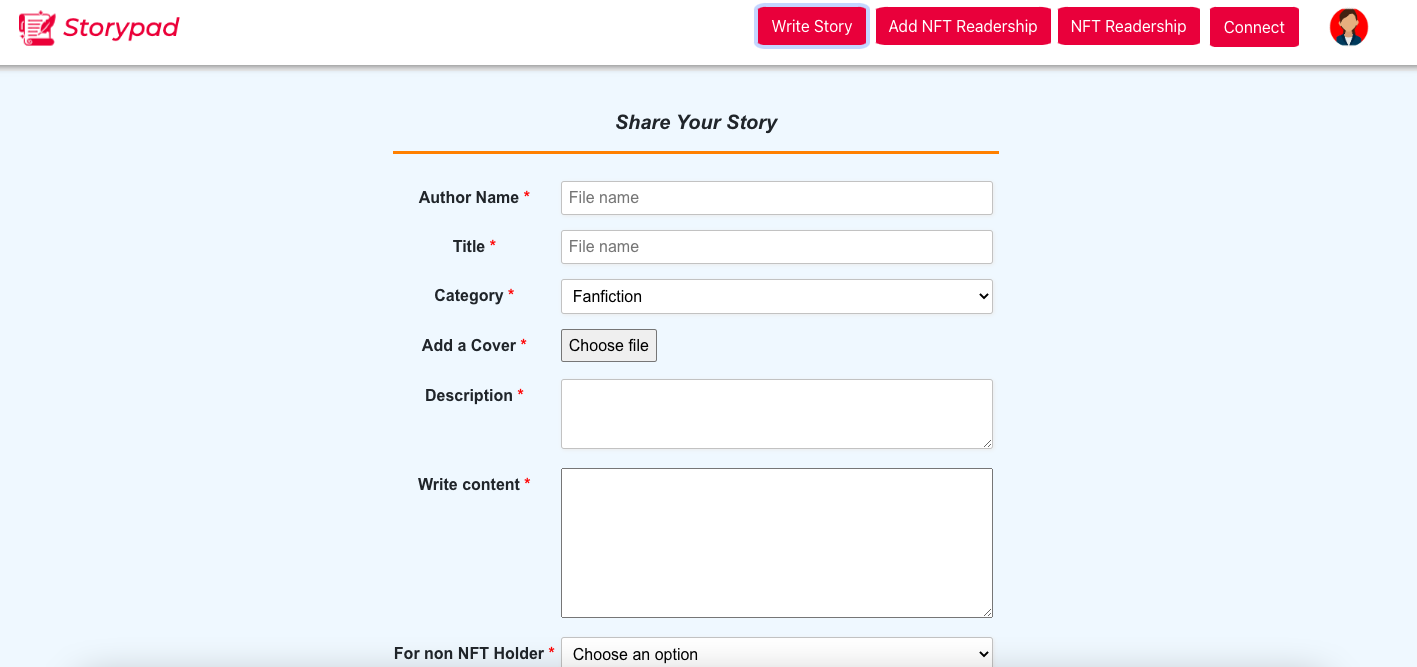Image resolution: width=1417 pixels, height=667 pixels.
Task: Open the user profile avatar icon
Action: pyautogui.click(x=1349, y=27)
